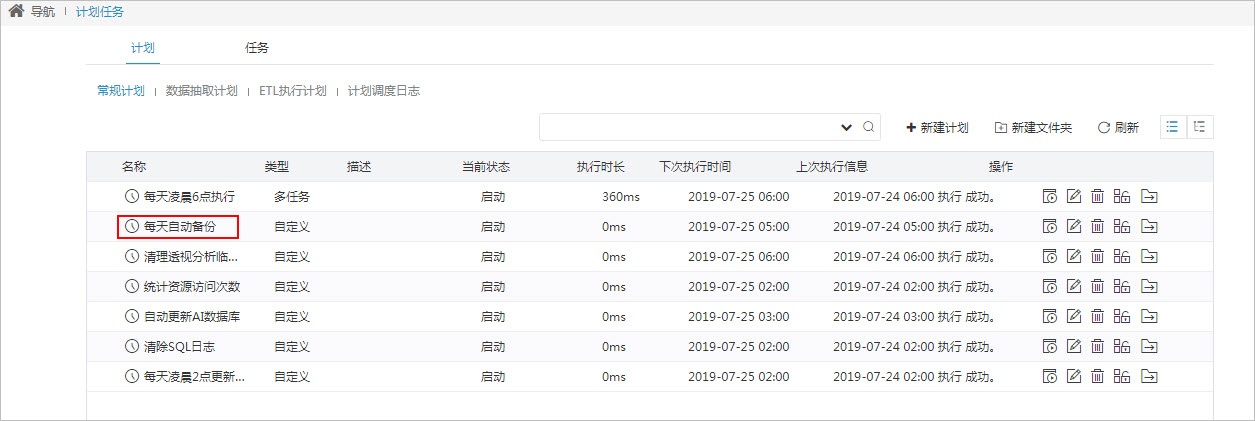1255x421 pixels.
Task: Click the home icon beside 导航
Action: point(16,12)
